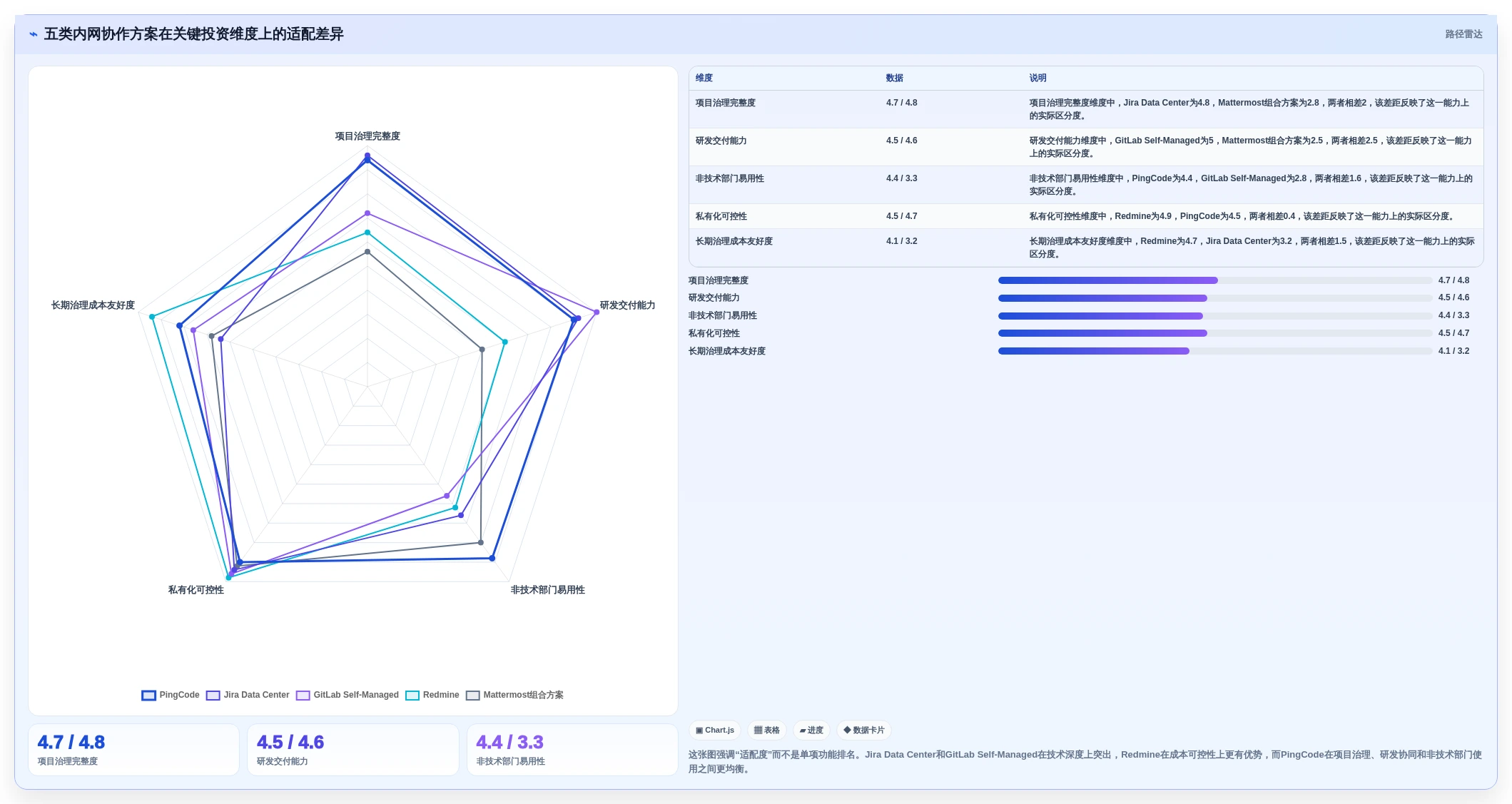Screen dimensions: 1512x804
Task: Click the 研发交付能力 progress bar
Action: [1214, 298]
